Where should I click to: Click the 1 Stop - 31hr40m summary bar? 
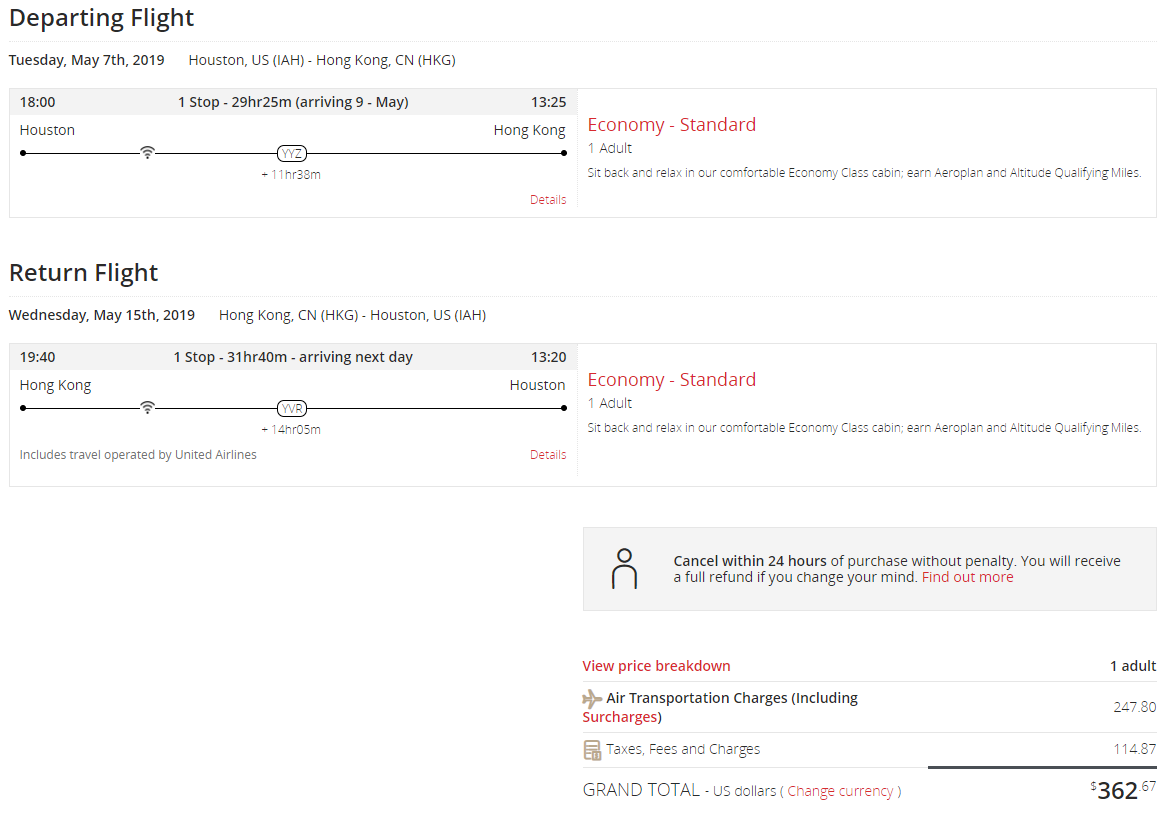point(293,357)
